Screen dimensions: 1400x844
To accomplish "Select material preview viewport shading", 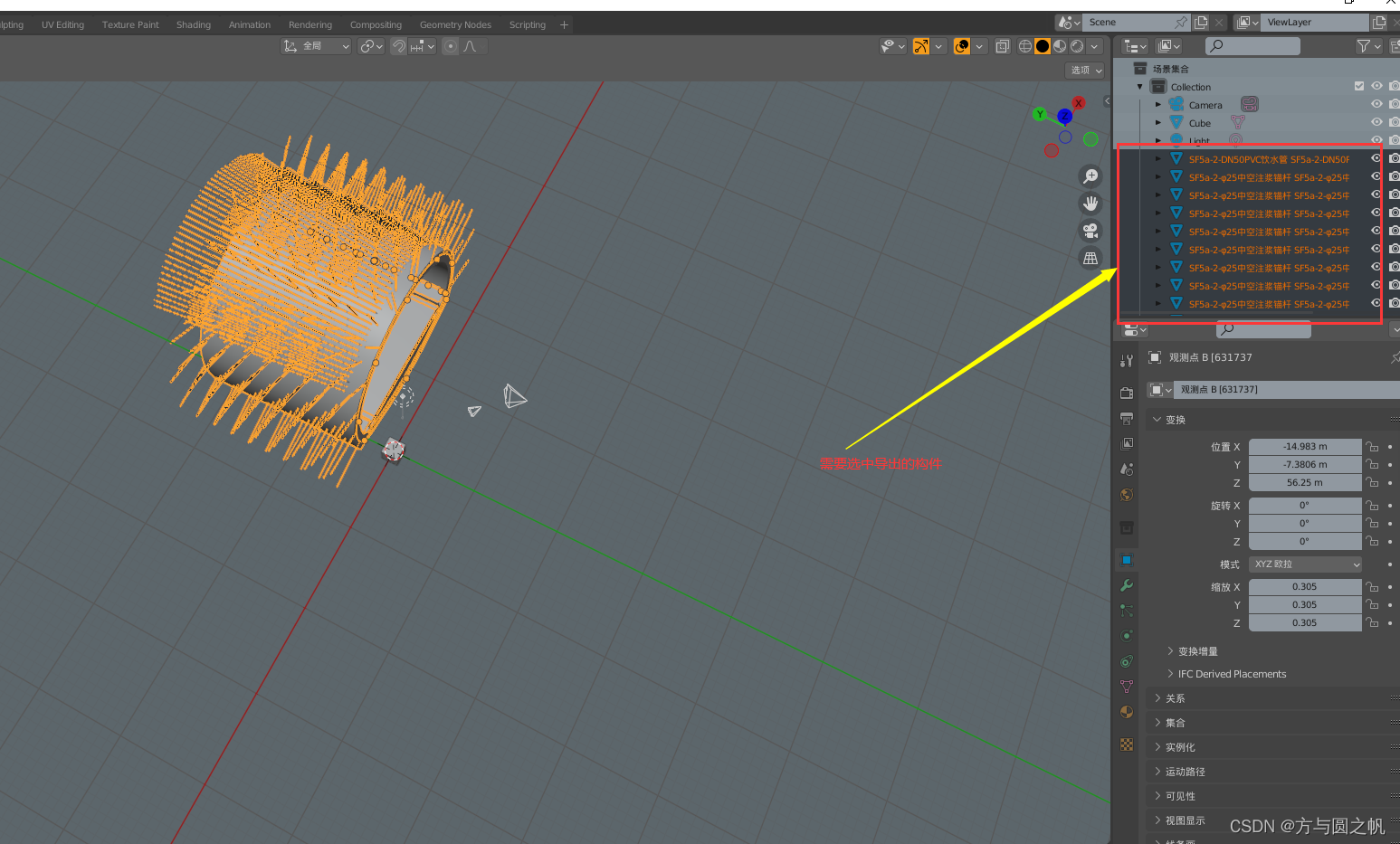I will (1060, 46).
